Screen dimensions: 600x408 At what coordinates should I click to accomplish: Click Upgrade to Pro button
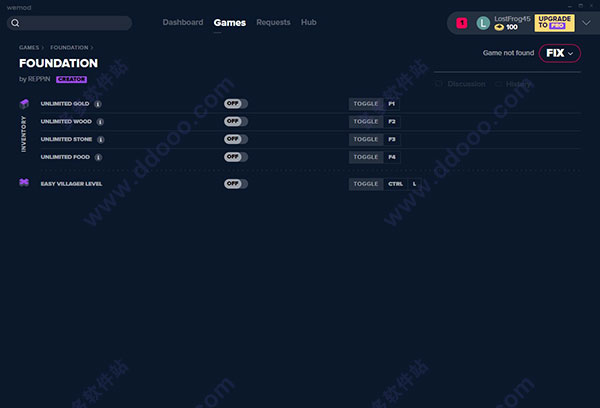554,23
